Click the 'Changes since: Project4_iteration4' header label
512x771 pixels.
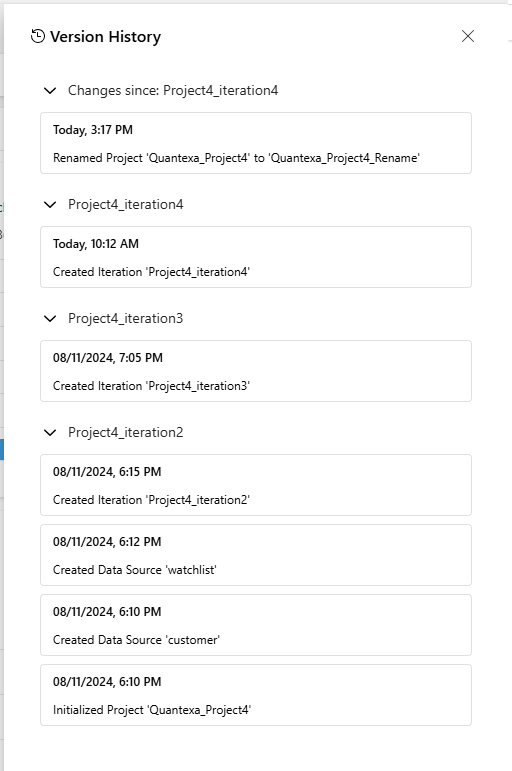click(173, 90)
